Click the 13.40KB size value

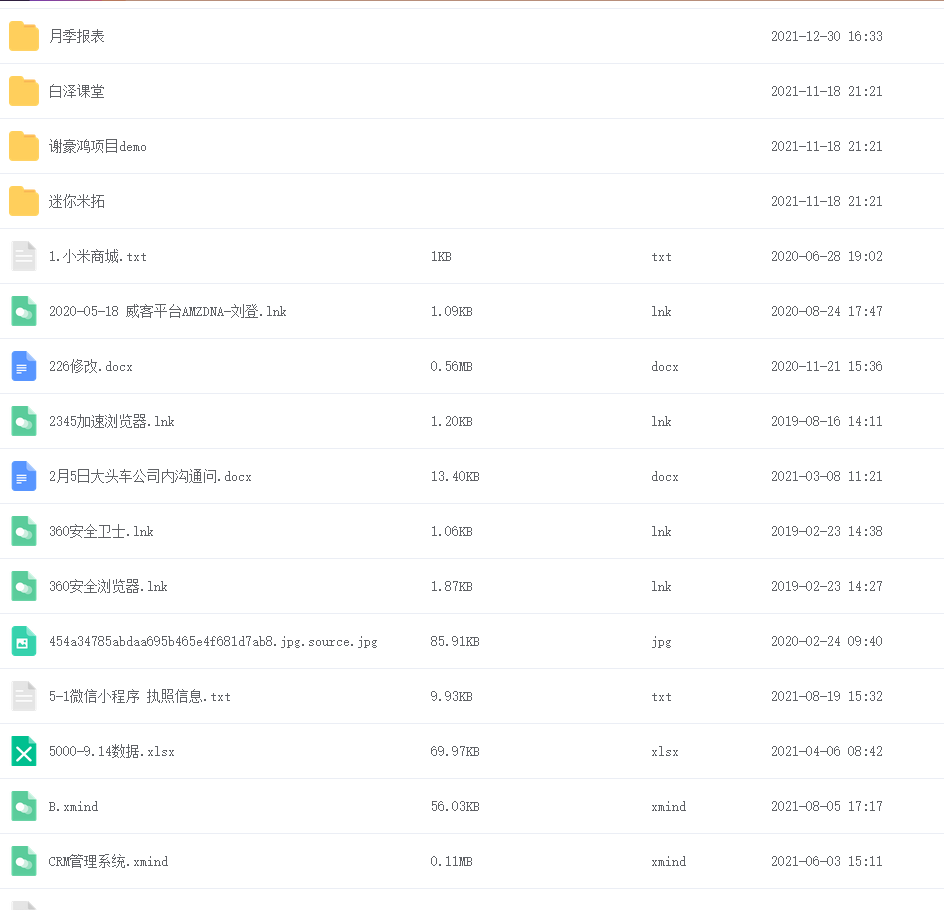pos(455,477)
